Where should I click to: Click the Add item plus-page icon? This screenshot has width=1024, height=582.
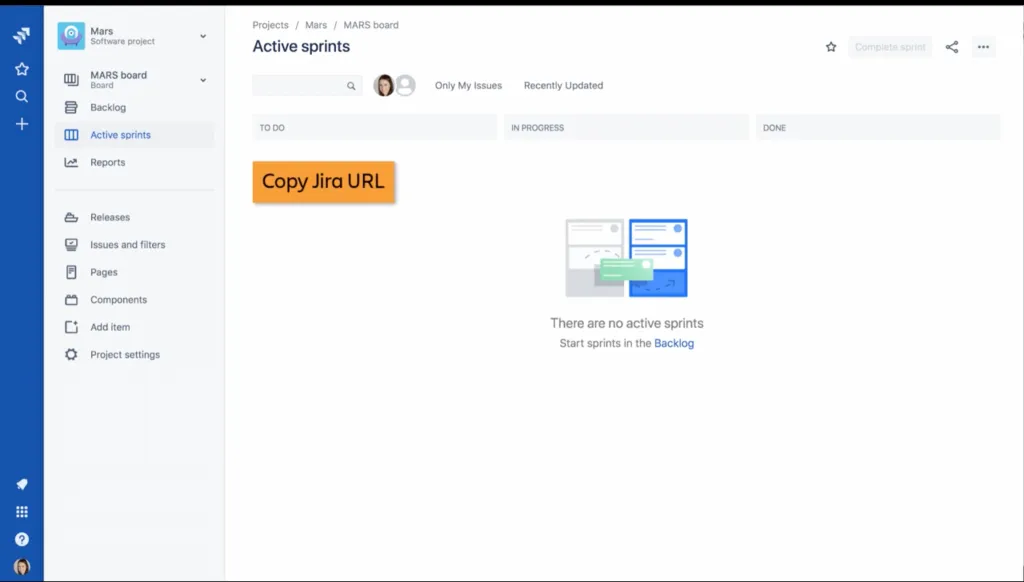[71, 327]
